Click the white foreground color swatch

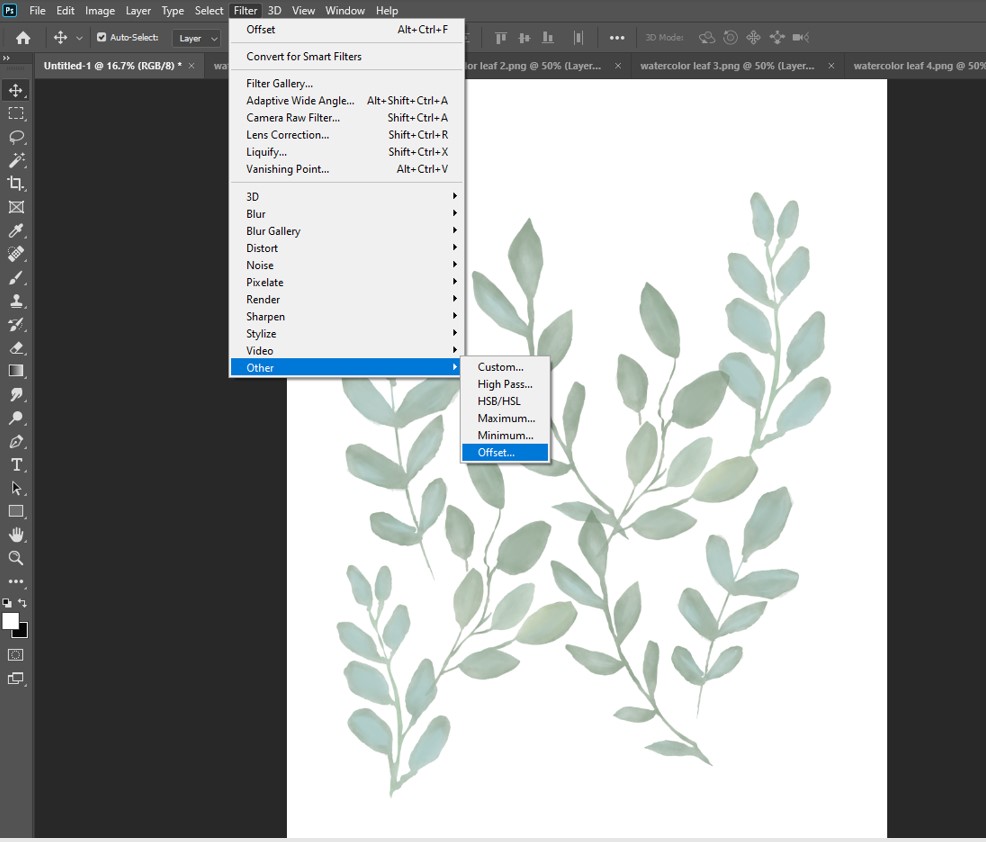point(11,621)
